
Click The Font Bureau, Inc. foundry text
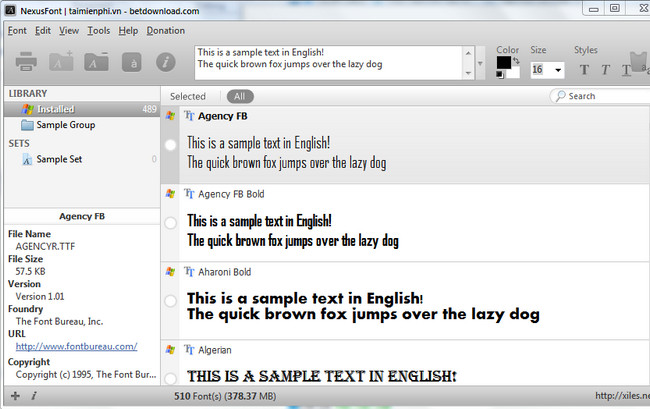(59, 321)
